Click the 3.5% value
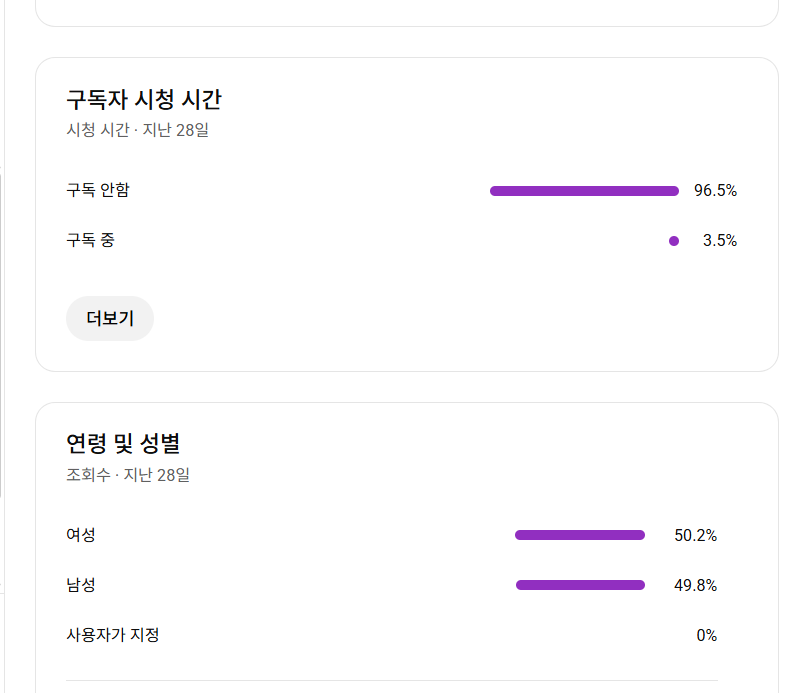 pos(719,241)
